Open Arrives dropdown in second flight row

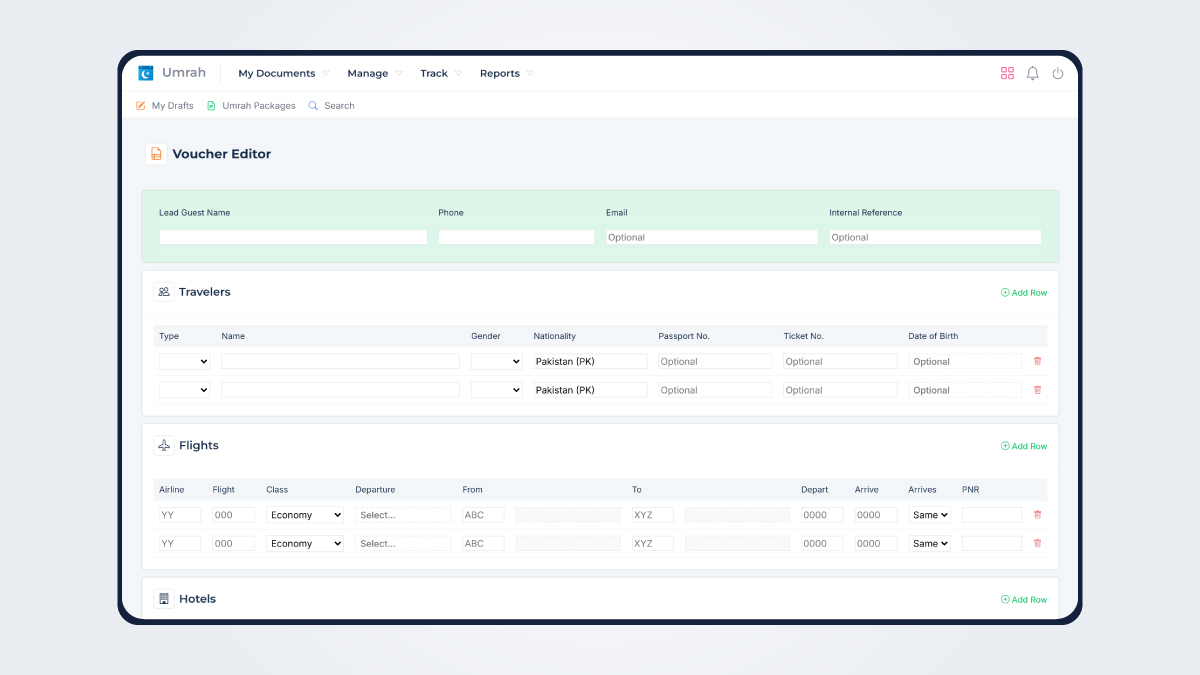pyautogui.click(x=929, y=543)
